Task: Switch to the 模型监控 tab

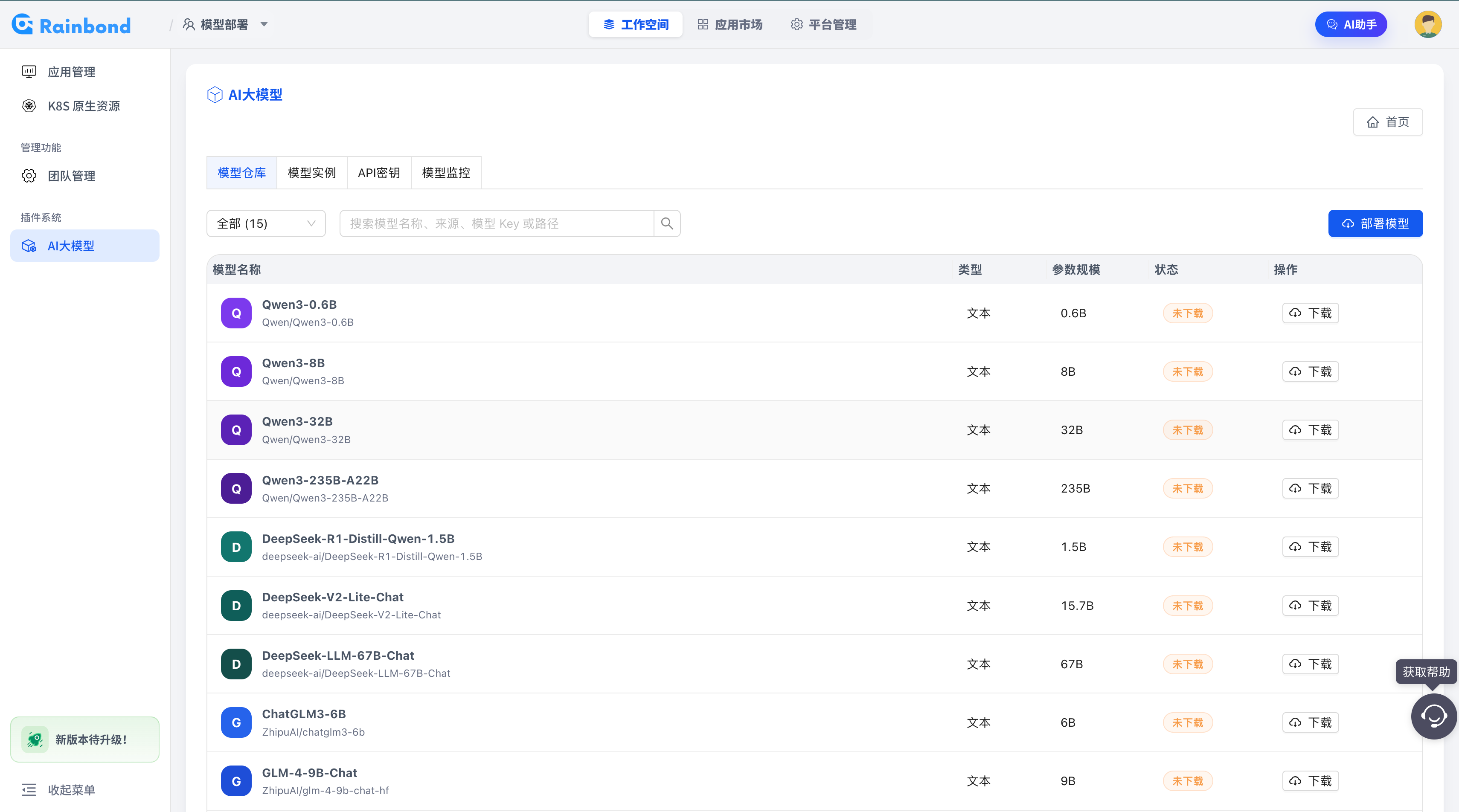Action: coord(446,173)
